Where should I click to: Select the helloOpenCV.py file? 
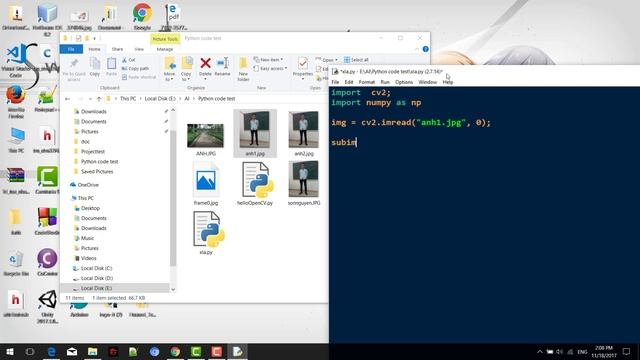coord(255,184)
